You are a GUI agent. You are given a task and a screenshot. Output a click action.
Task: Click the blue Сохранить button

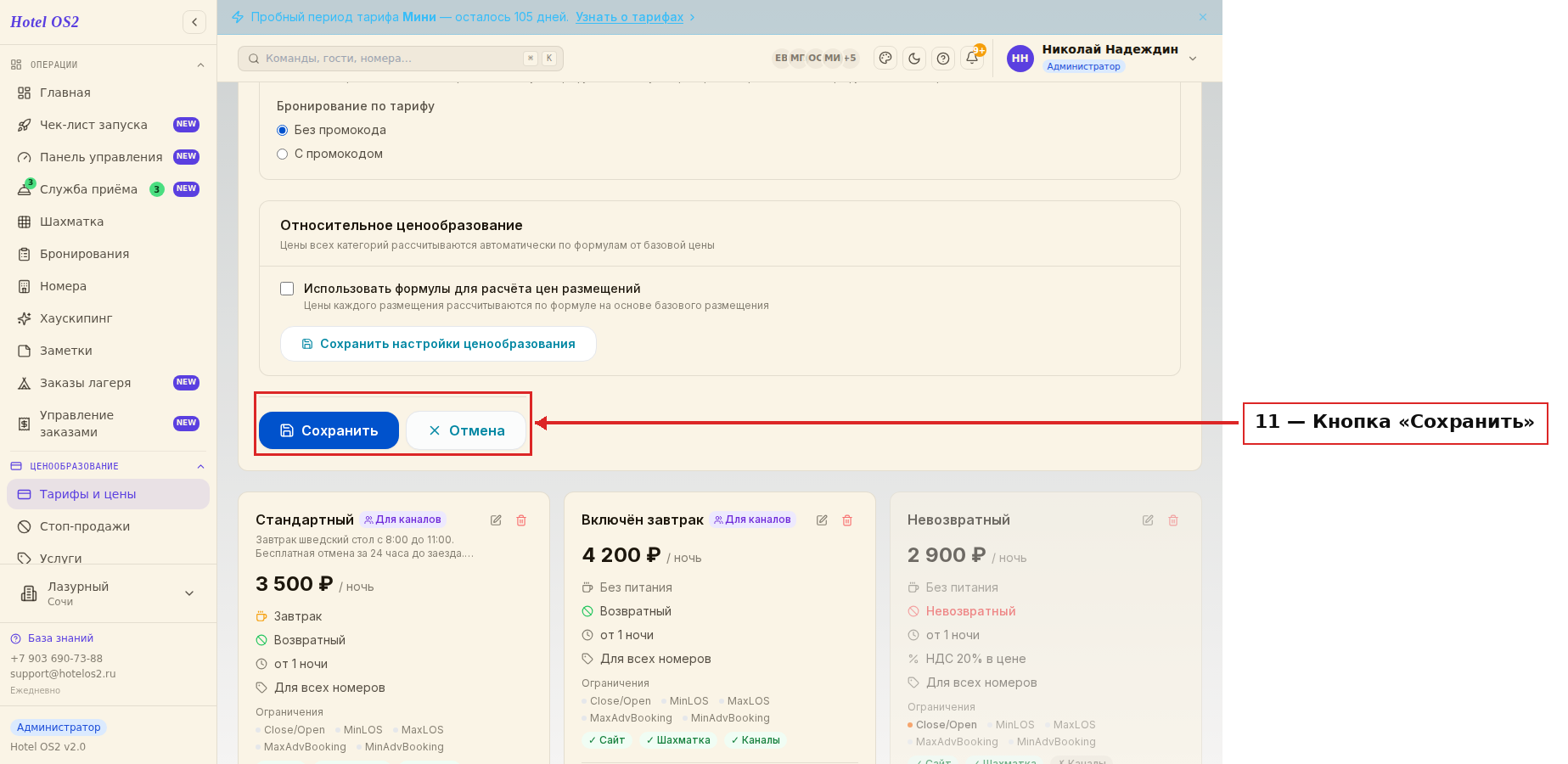tap(329, 430)
